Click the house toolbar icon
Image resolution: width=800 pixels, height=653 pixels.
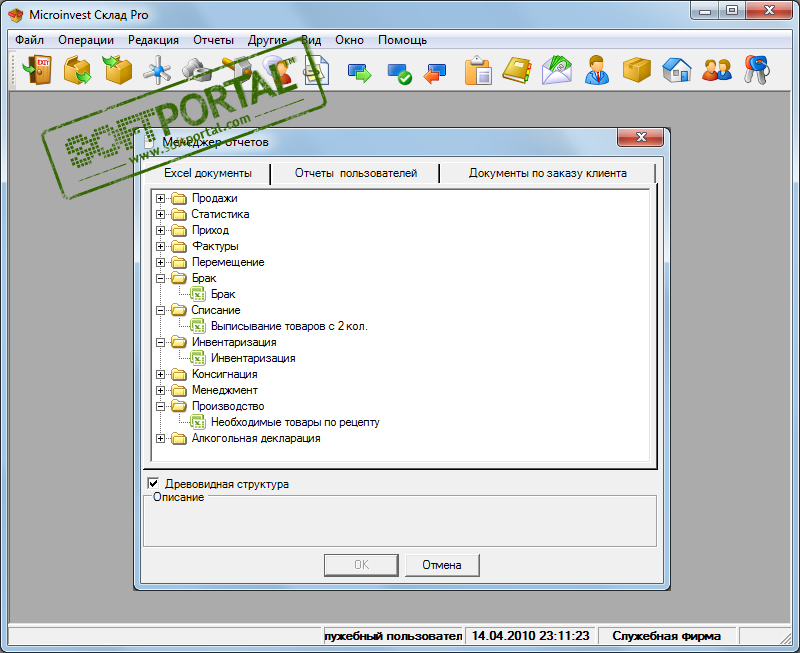pos(677,70)
